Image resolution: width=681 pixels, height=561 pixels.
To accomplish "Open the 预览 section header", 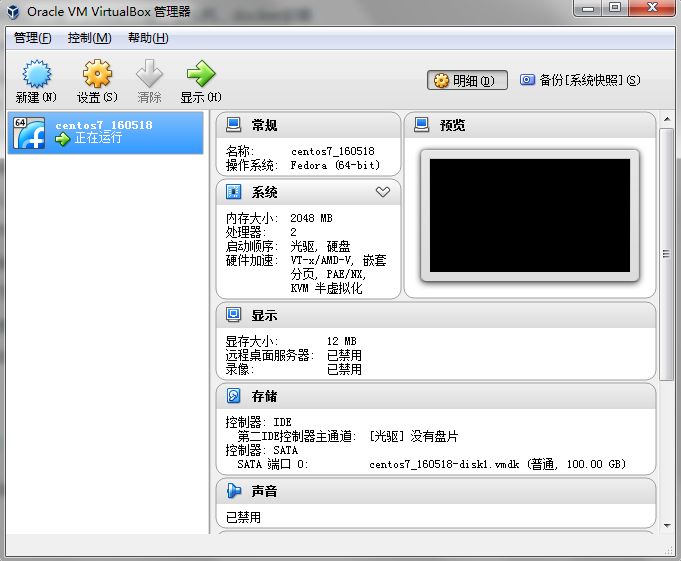I will coord(452,125).
